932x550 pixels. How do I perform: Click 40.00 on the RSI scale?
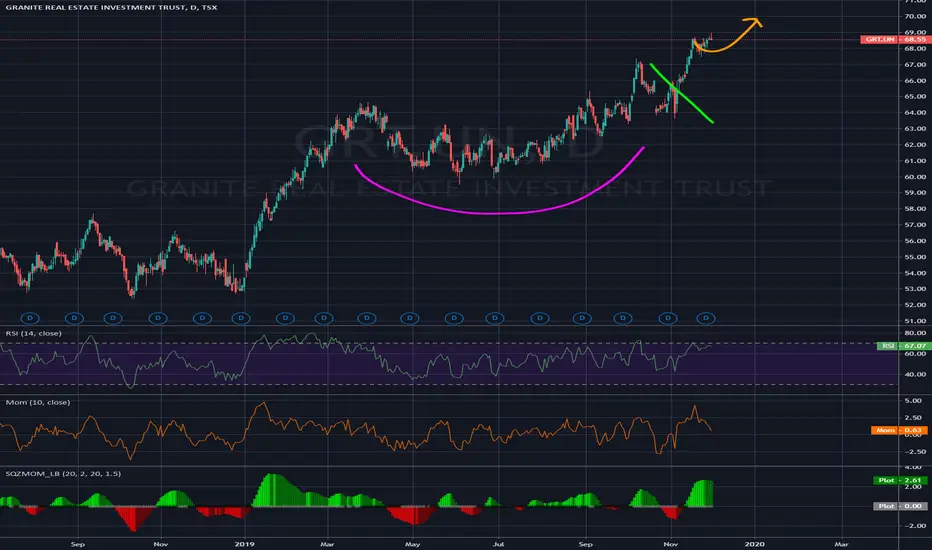click(x=915, y=375)
